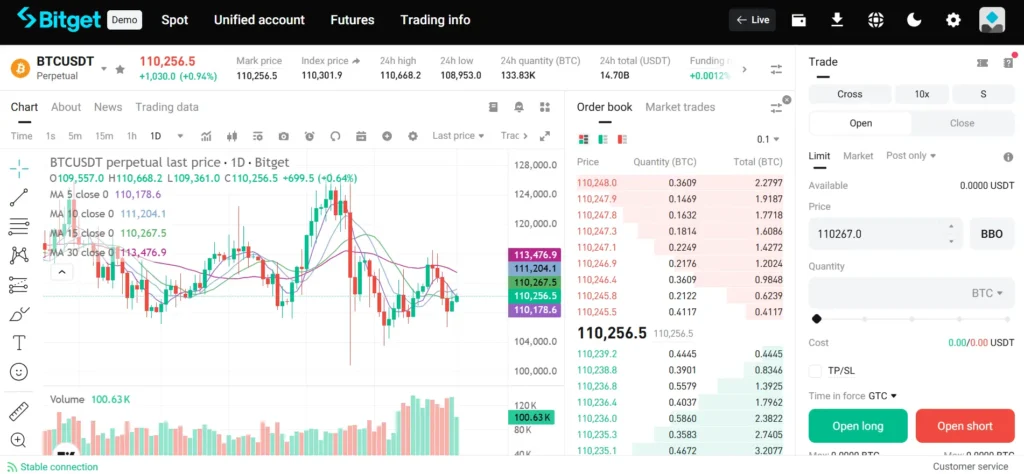Select the 1h timeframe
The width and height of the screenshot is (1024, 474).
pos(131,136)
